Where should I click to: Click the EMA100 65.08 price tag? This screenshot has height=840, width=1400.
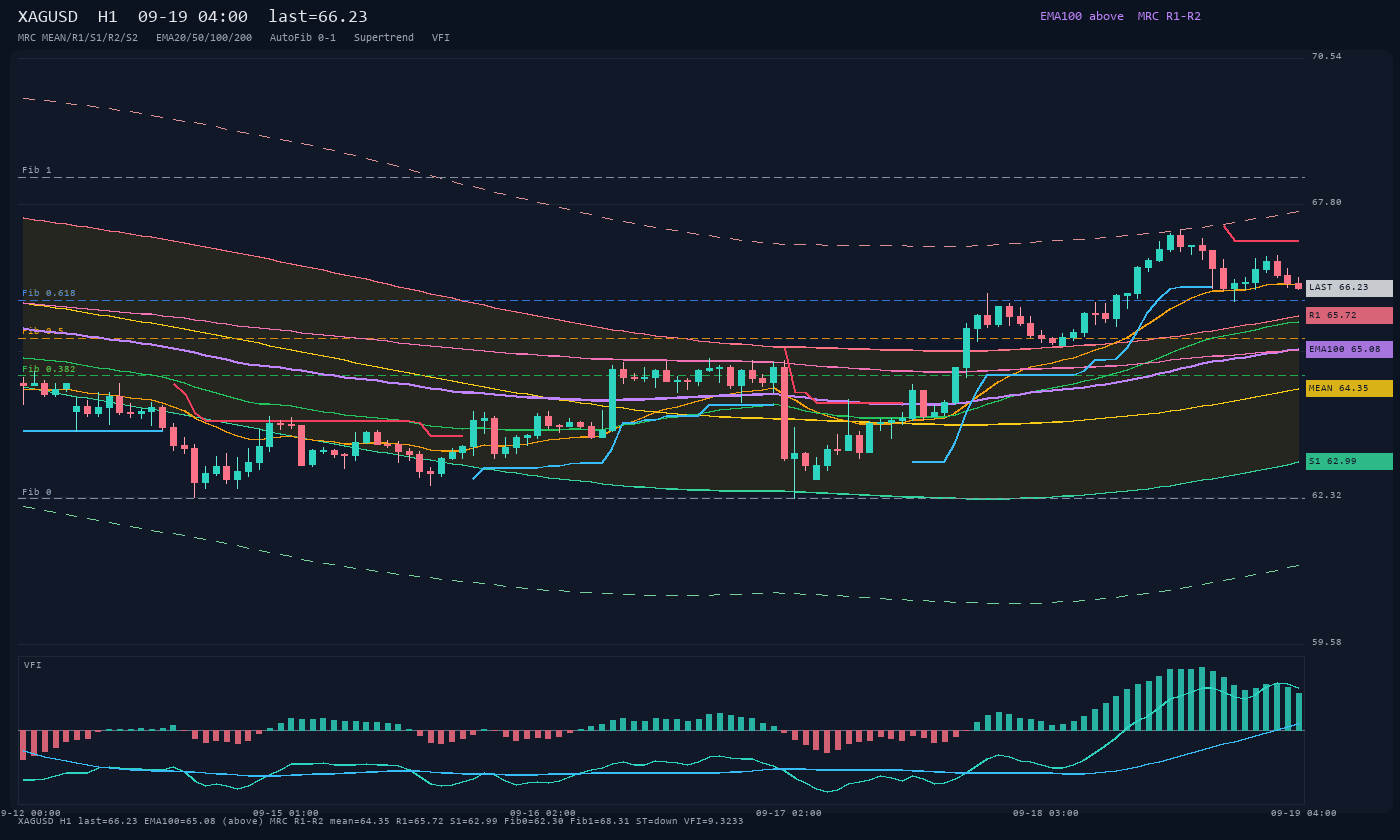pos(1349,350)
